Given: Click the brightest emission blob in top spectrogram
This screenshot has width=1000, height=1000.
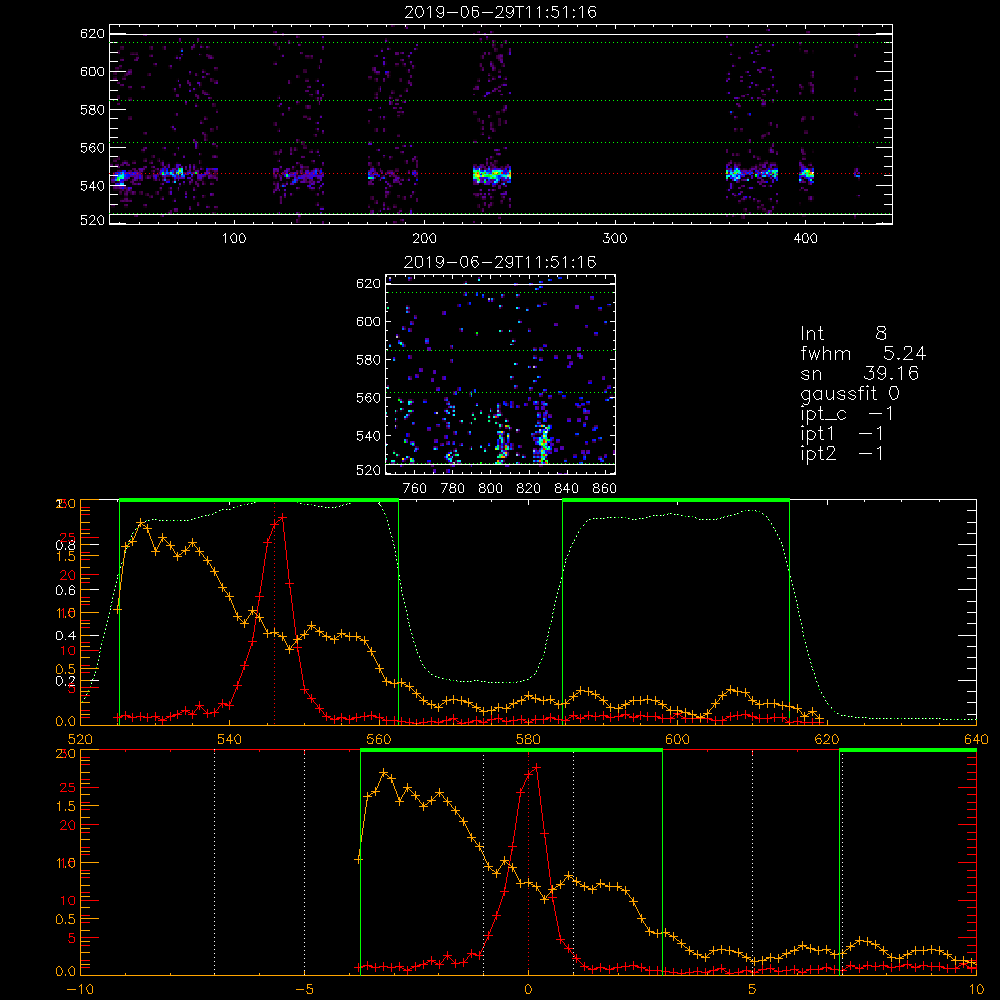Looking at the screenshot, I should coord(492,175).
